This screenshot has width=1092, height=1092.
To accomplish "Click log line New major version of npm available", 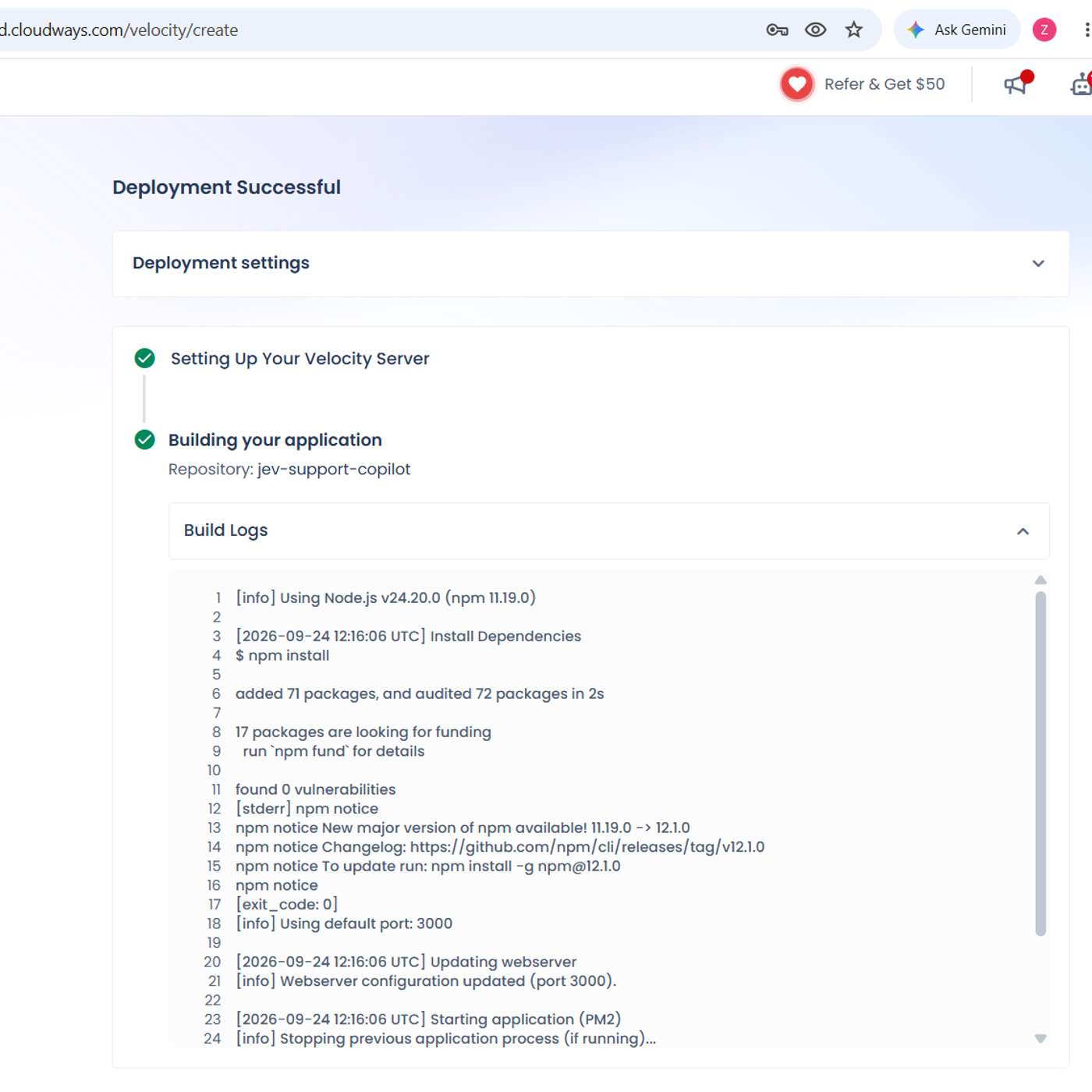I will pyautogui.click(x=463, y=828).
